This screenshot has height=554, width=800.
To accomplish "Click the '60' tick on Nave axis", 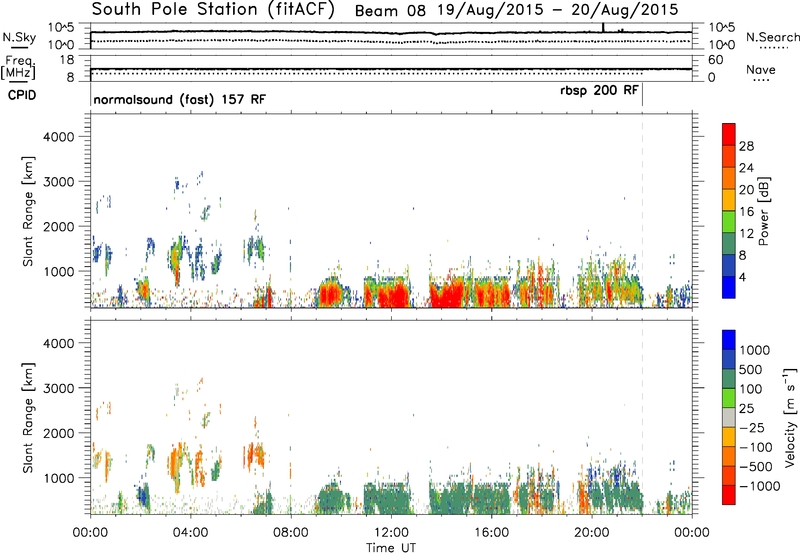I will (x=716, y=60).
